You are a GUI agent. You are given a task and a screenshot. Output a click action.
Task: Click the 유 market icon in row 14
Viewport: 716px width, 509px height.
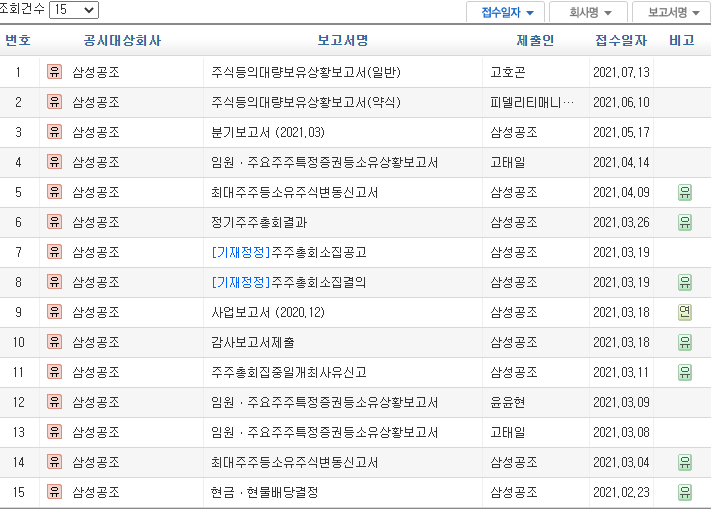pyautogui.click(x=54, y=462)
